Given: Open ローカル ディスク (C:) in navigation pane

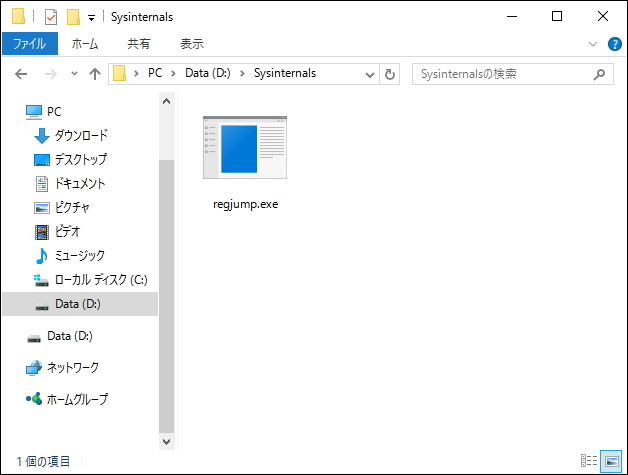Looking at the screenshot, I should pyautogui.click(x=101, y=280).
